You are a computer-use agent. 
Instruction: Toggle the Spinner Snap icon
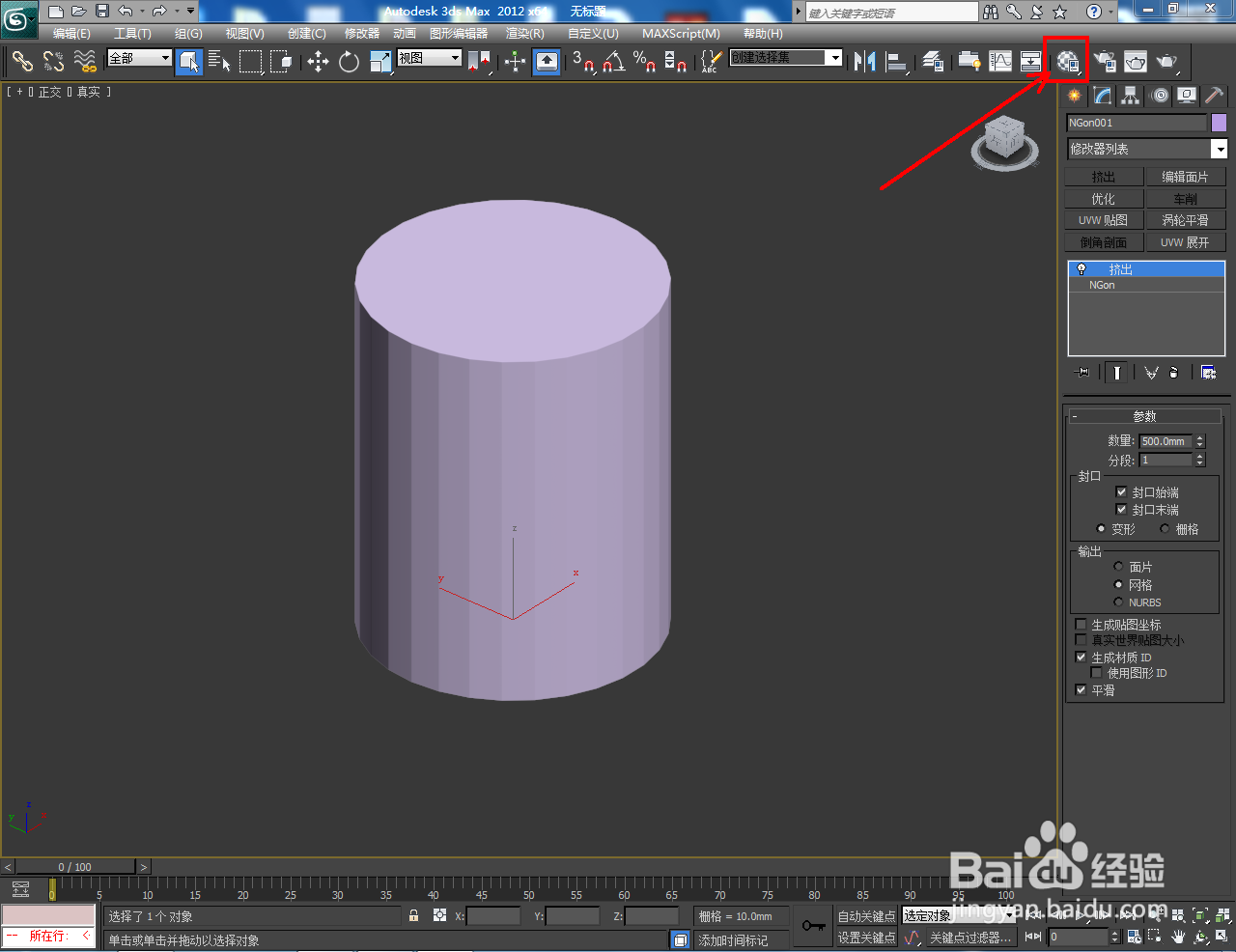675,62
